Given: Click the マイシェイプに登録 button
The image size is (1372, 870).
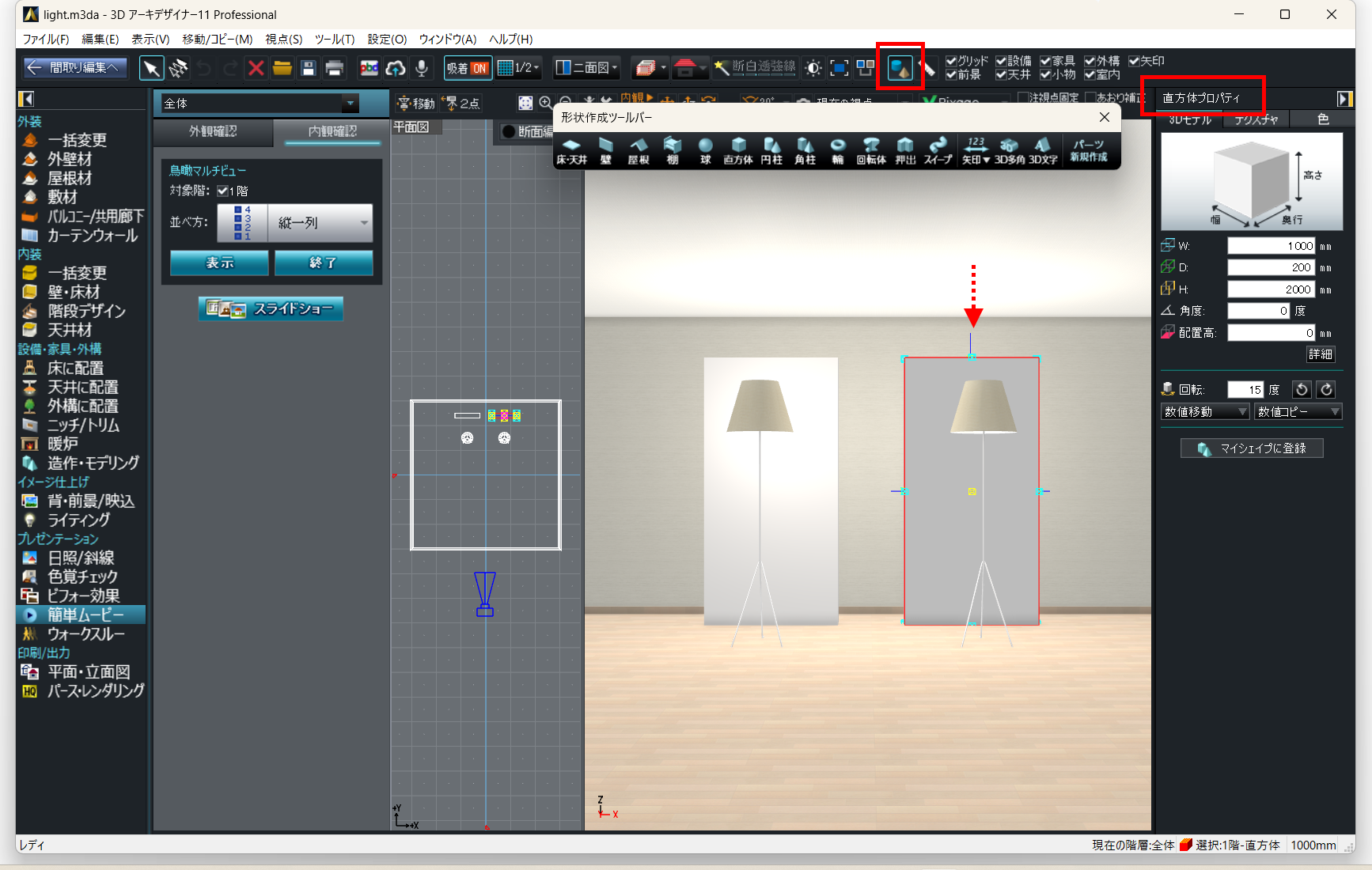Looking at the screenshot, I should pos(1251,448).
